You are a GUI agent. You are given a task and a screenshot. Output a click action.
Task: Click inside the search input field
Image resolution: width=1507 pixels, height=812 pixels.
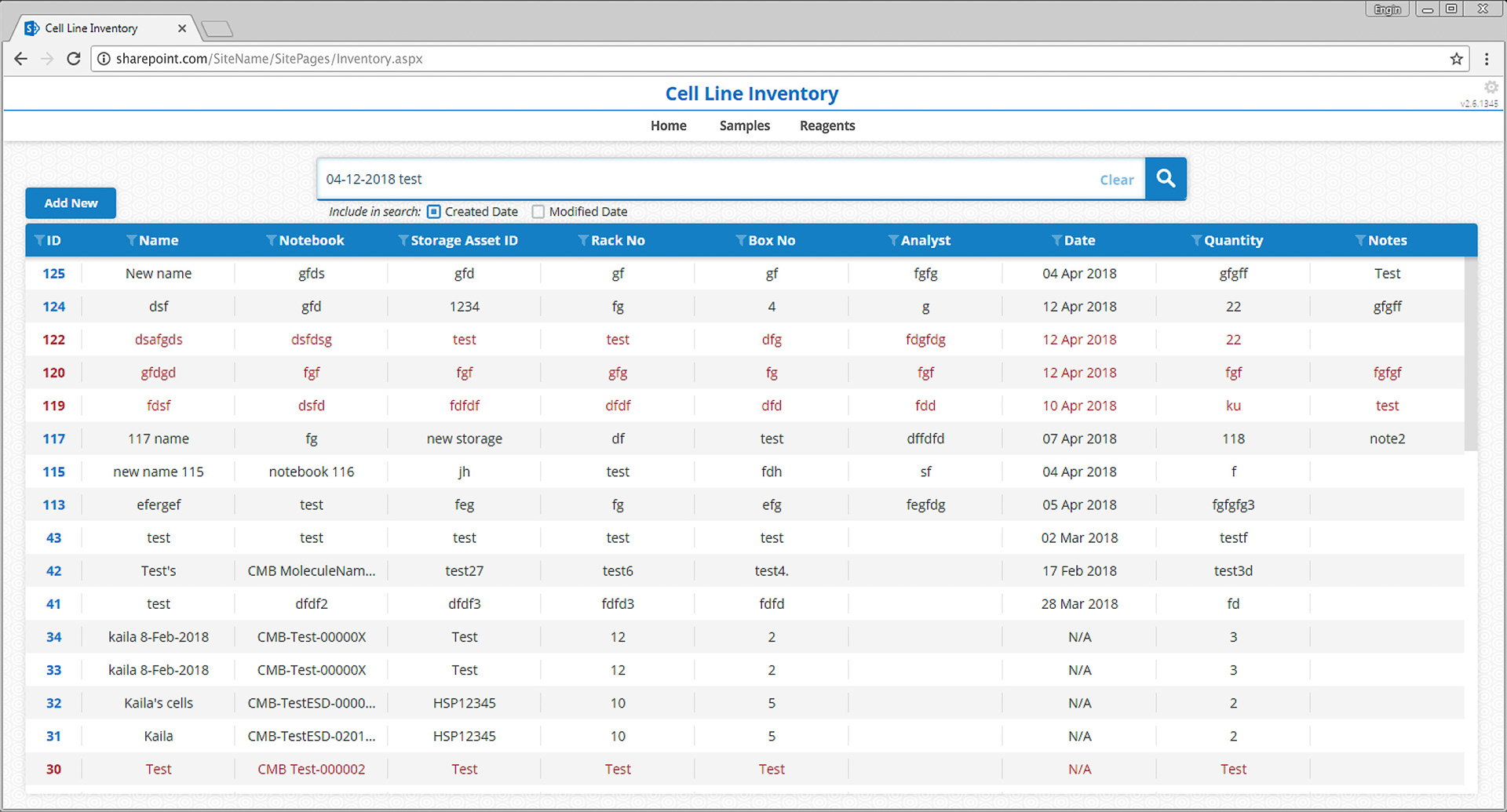point(706,179)
